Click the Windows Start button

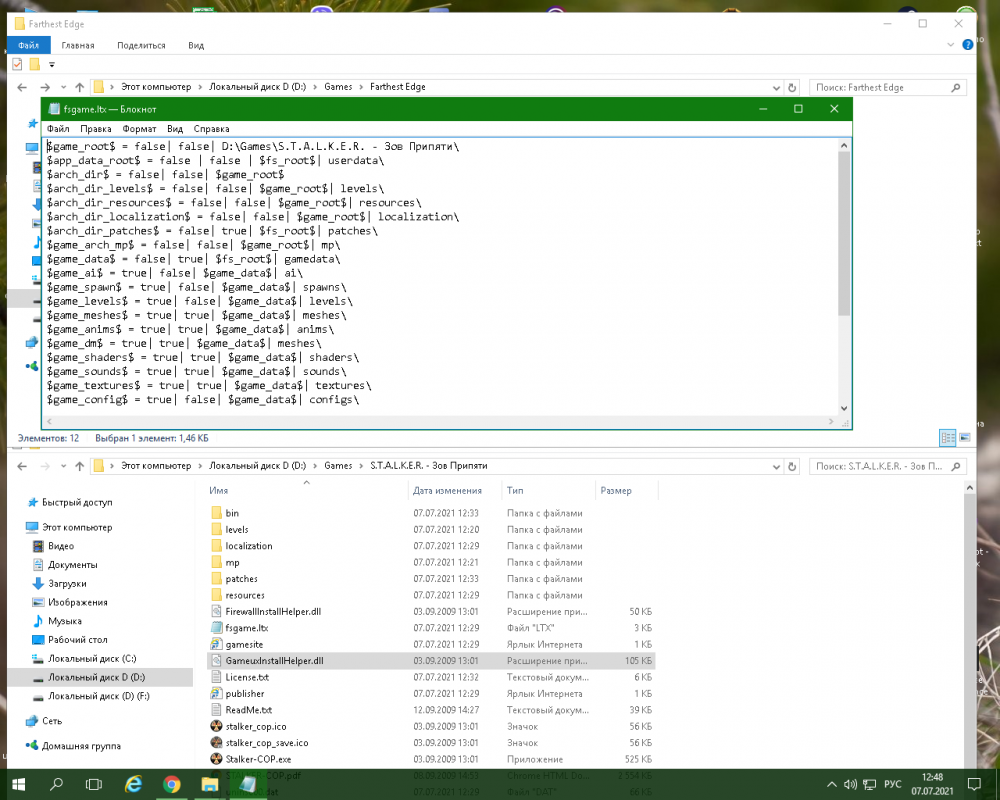click(18, 783)
